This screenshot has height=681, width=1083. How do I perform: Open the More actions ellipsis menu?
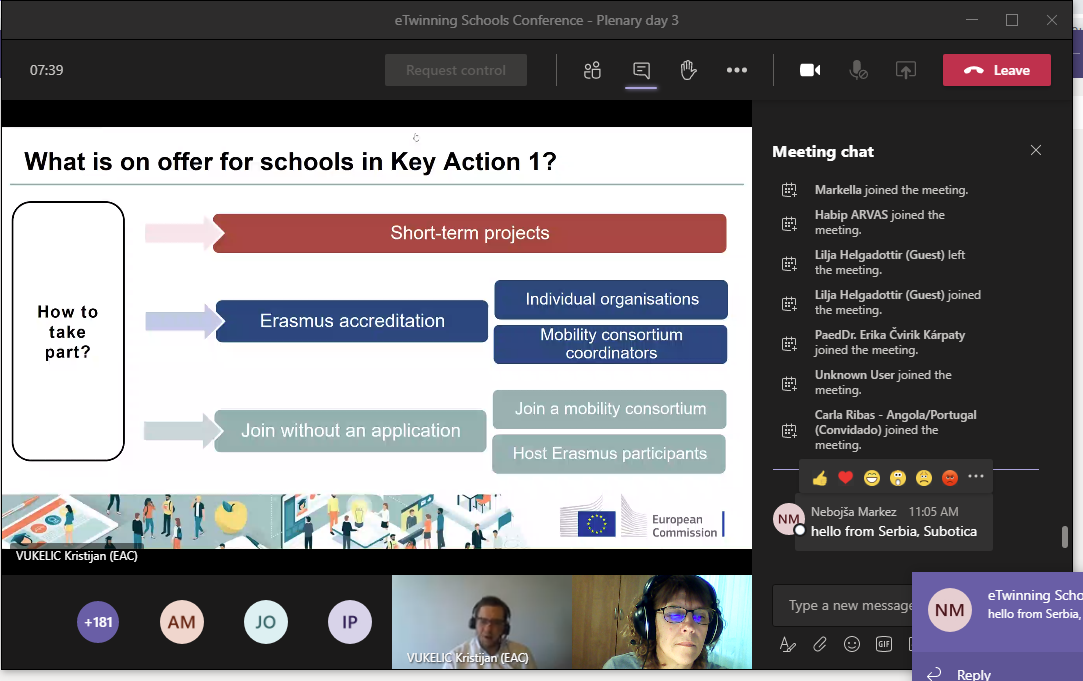[x=737, y=70]
